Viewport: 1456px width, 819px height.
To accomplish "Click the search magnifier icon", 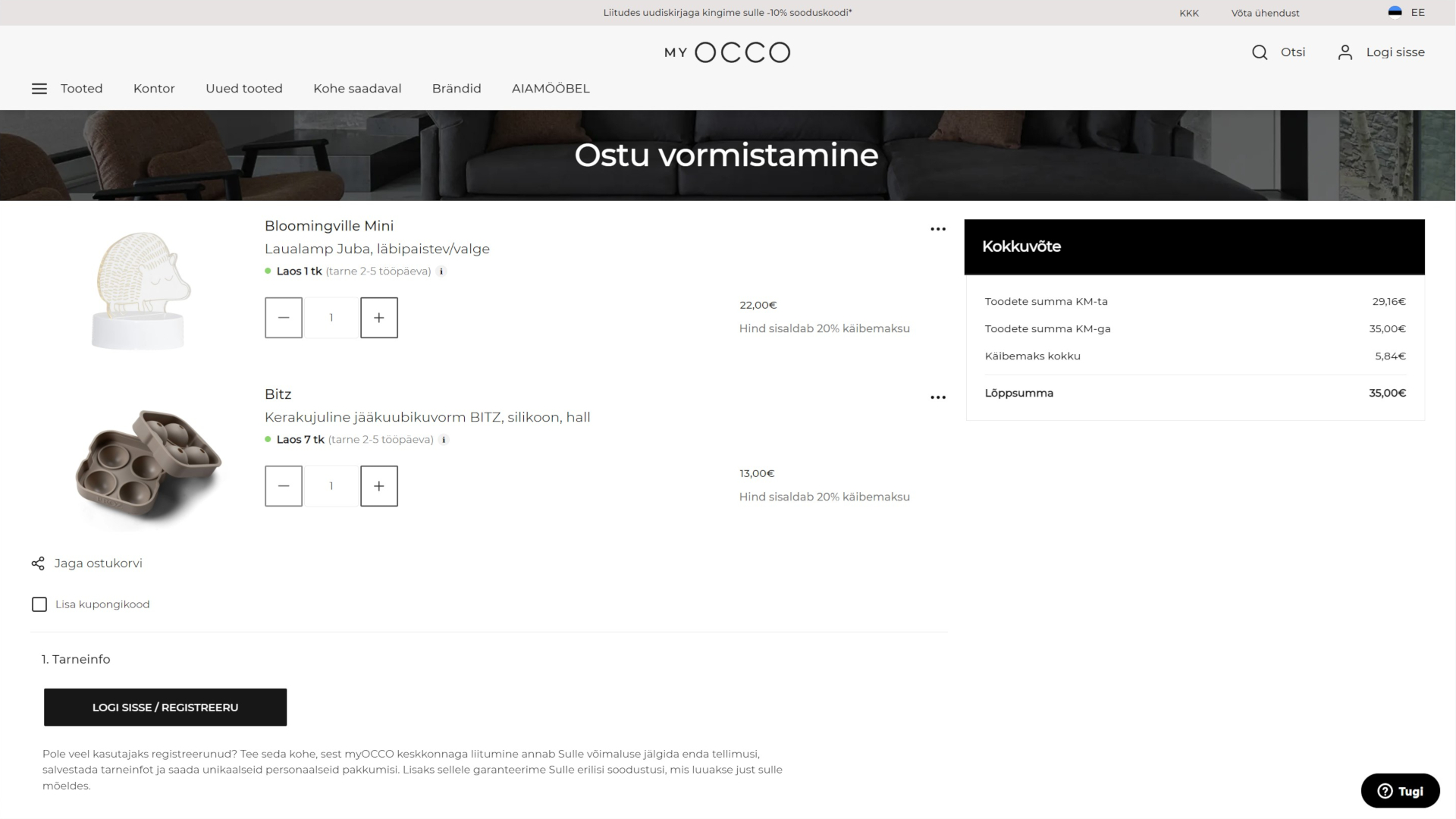I will pos(1260,52).
